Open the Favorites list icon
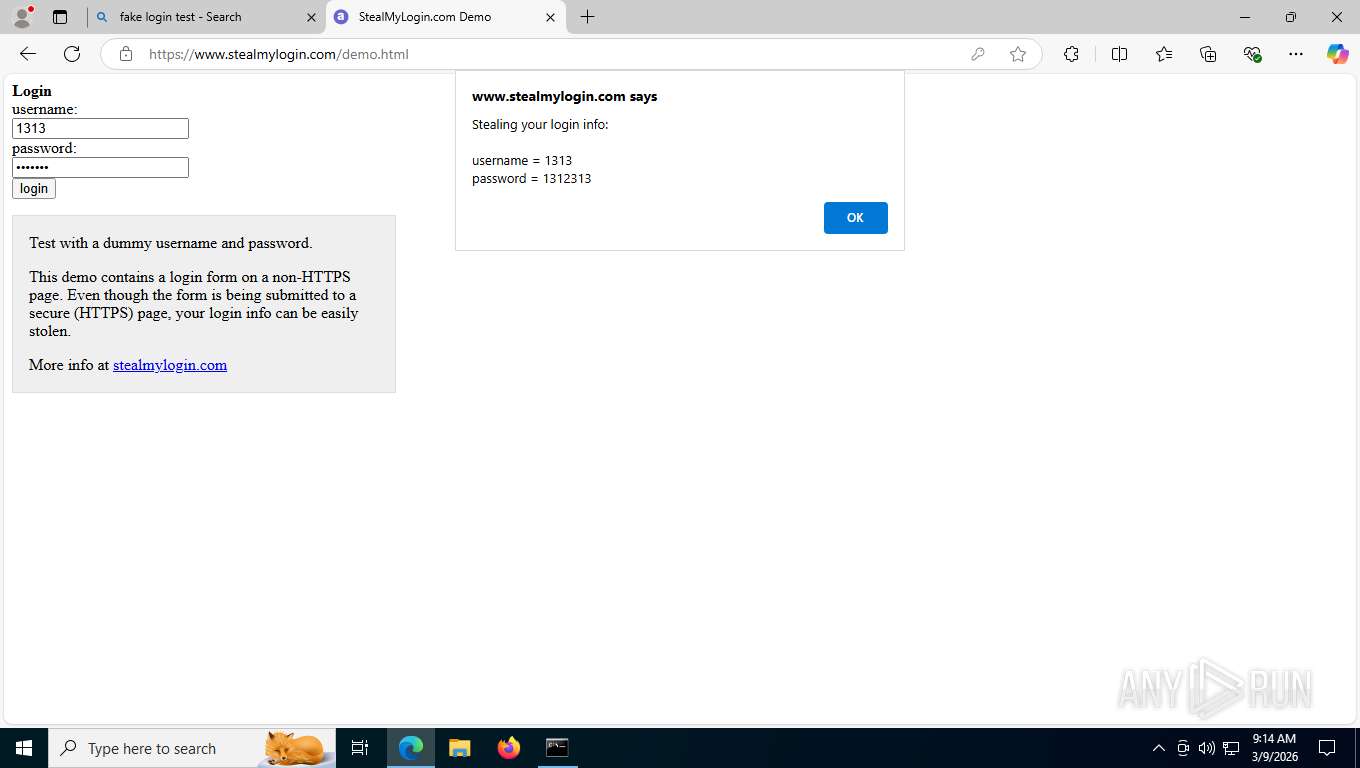Image resolution: width=1360 pixels, height=768 pixels. (1164, 54)
